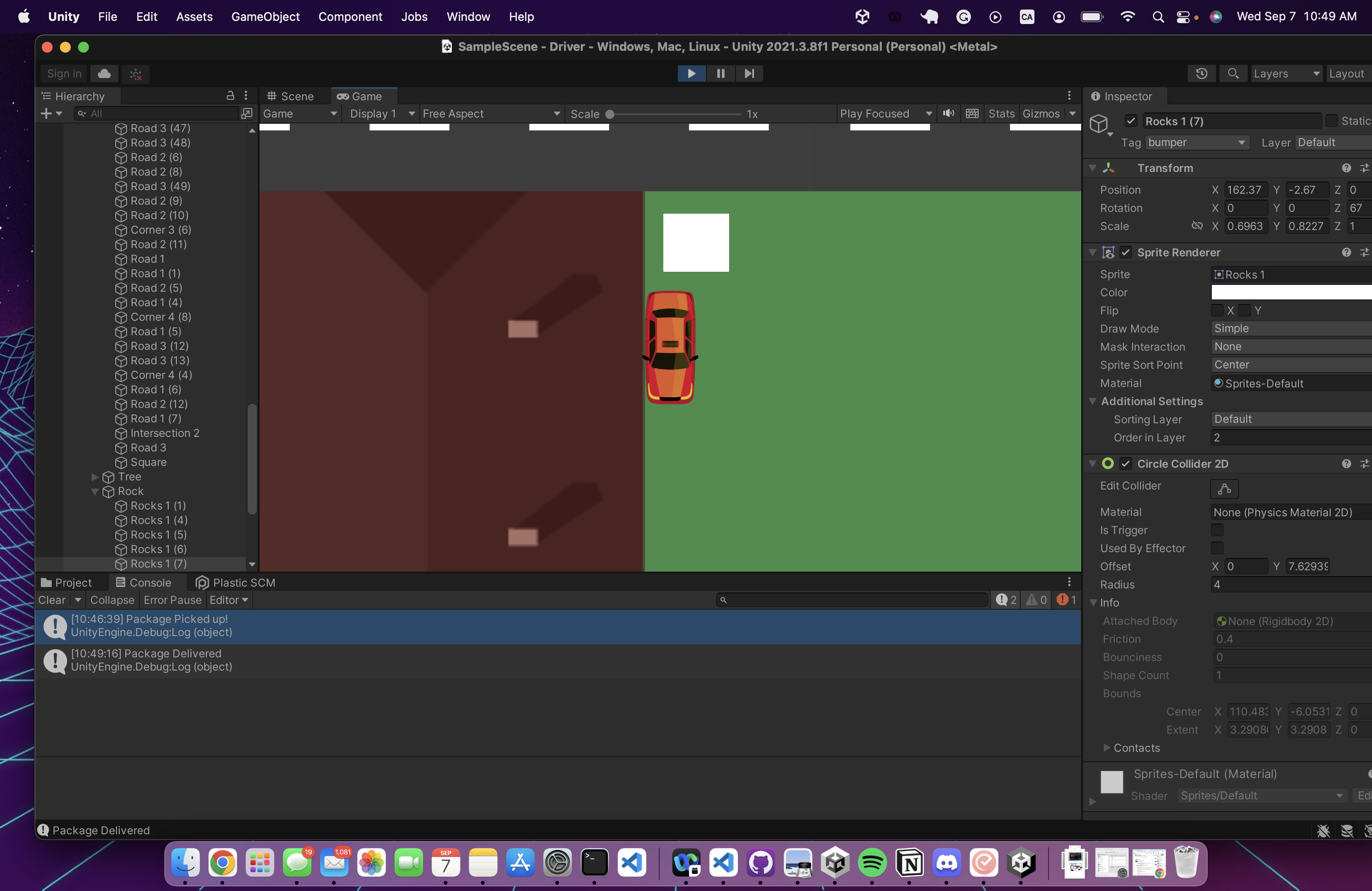Open the Tag bumper dropdown

[1197, 142]
